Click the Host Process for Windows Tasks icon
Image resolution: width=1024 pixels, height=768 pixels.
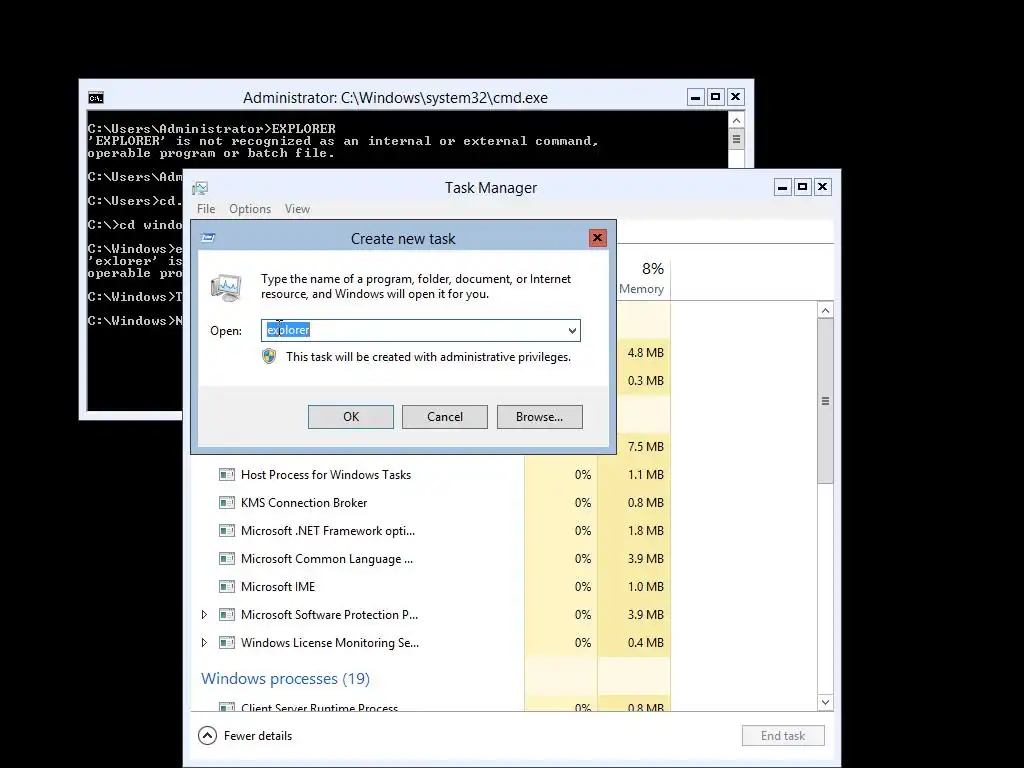click(227, 475)
